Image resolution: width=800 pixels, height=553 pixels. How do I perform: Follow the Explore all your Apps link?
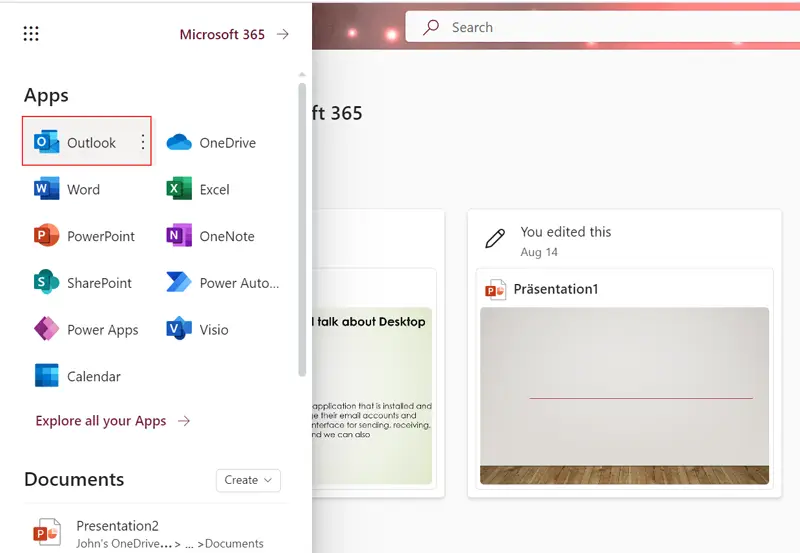[x=112, y=421]
